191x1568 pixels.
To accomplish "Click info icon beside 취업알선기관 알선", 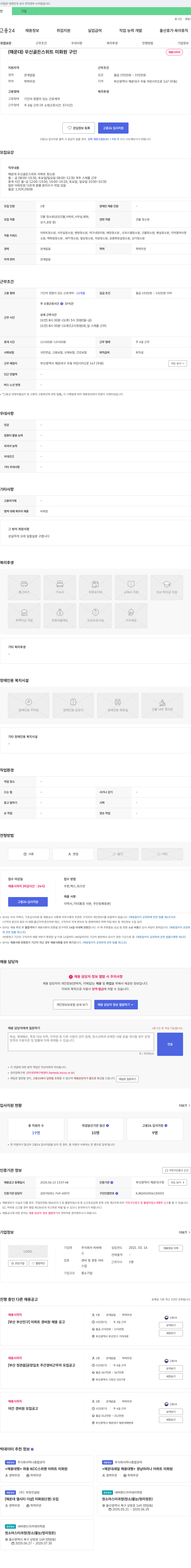I will 107,1126.
